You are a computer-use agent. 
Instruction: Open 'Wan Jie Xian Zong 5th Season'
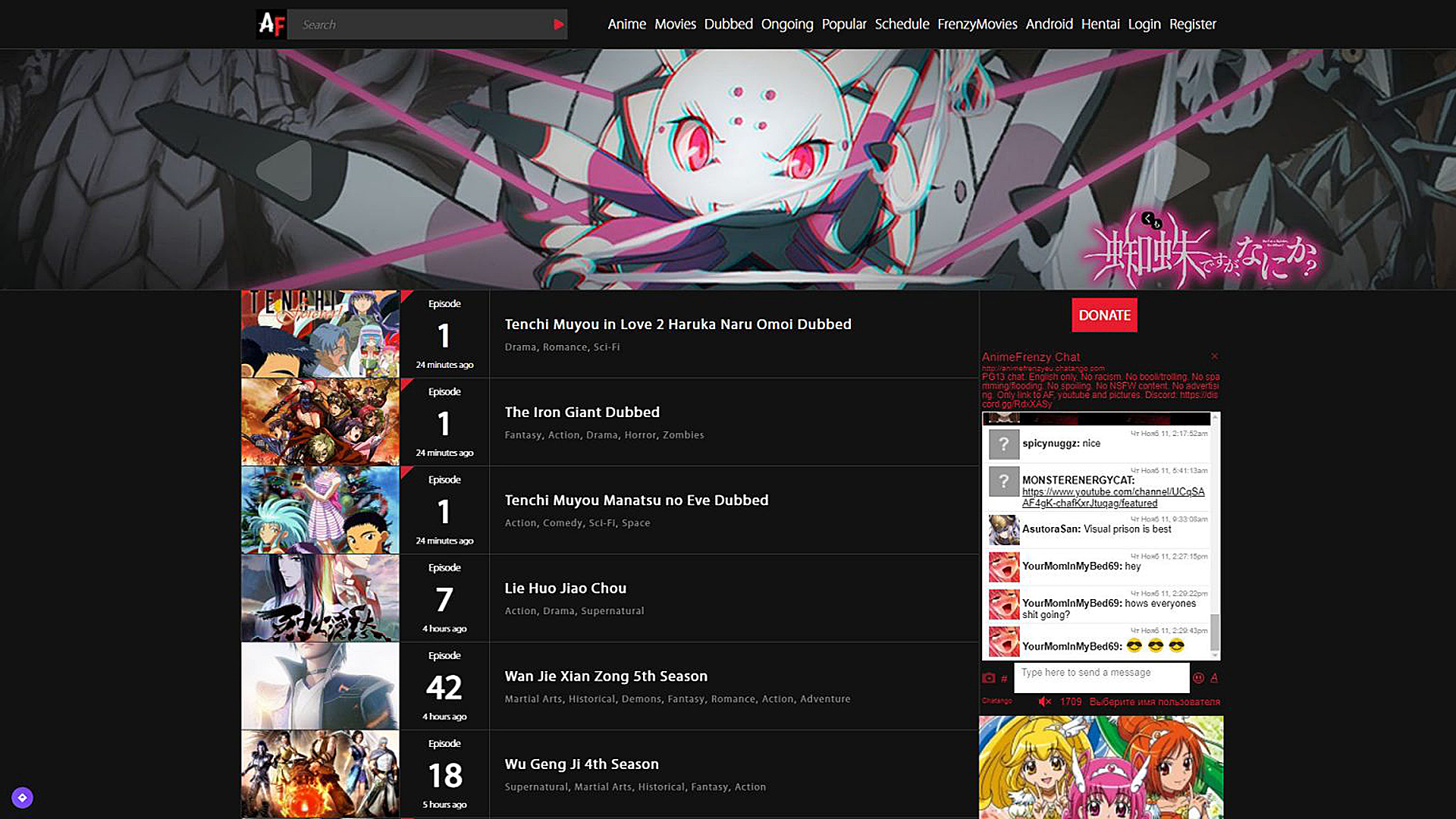point(606,676)
